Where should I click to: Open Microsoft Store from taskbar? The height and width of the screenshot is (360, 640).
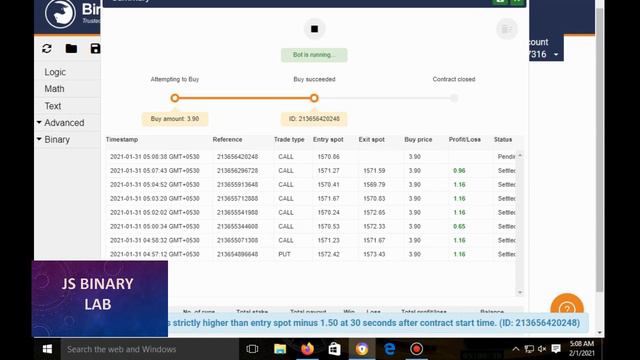(x=335, y=349)
